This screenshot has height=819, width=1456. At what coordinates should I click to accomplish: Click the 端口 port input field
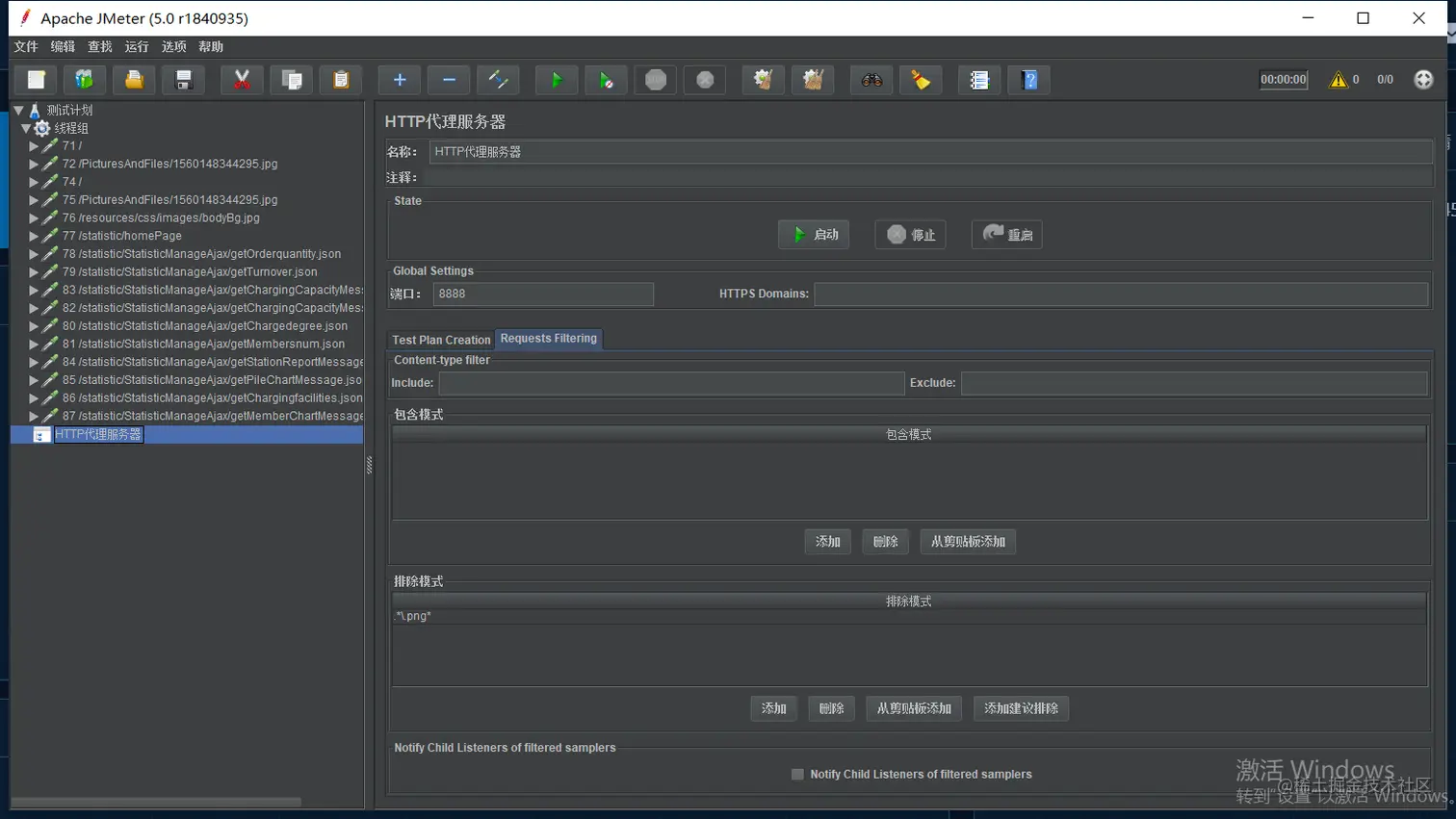click(x=543, y=294)
